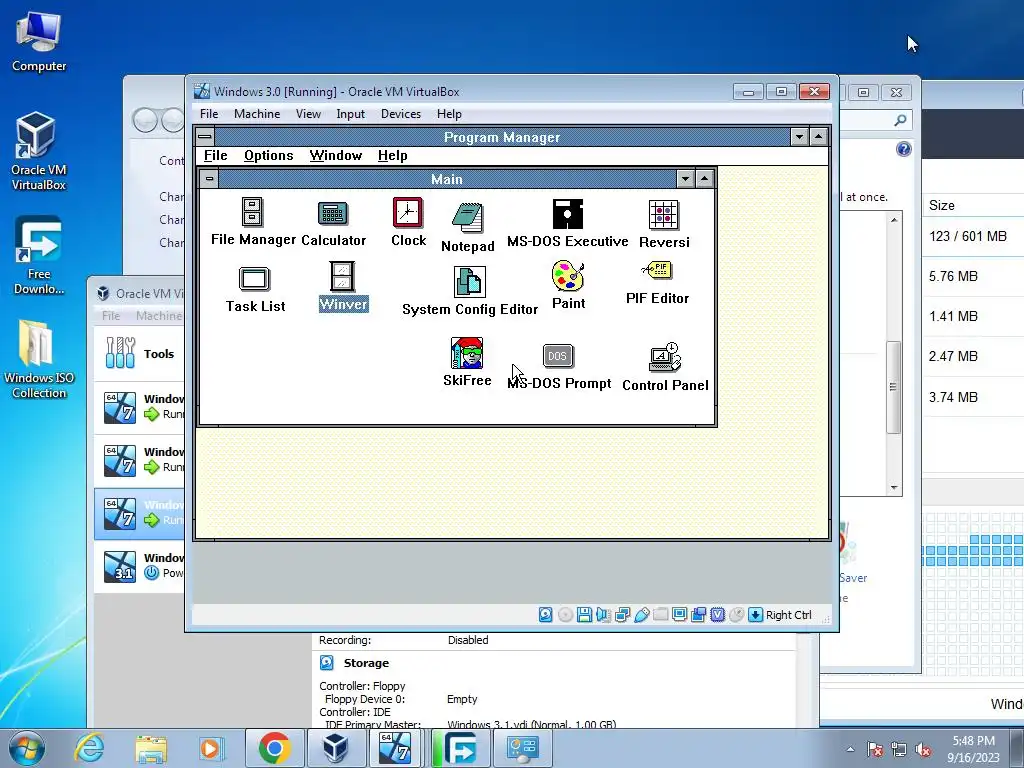
Task: Open the Computer desktop icon
Action: (x=39, y=42)
